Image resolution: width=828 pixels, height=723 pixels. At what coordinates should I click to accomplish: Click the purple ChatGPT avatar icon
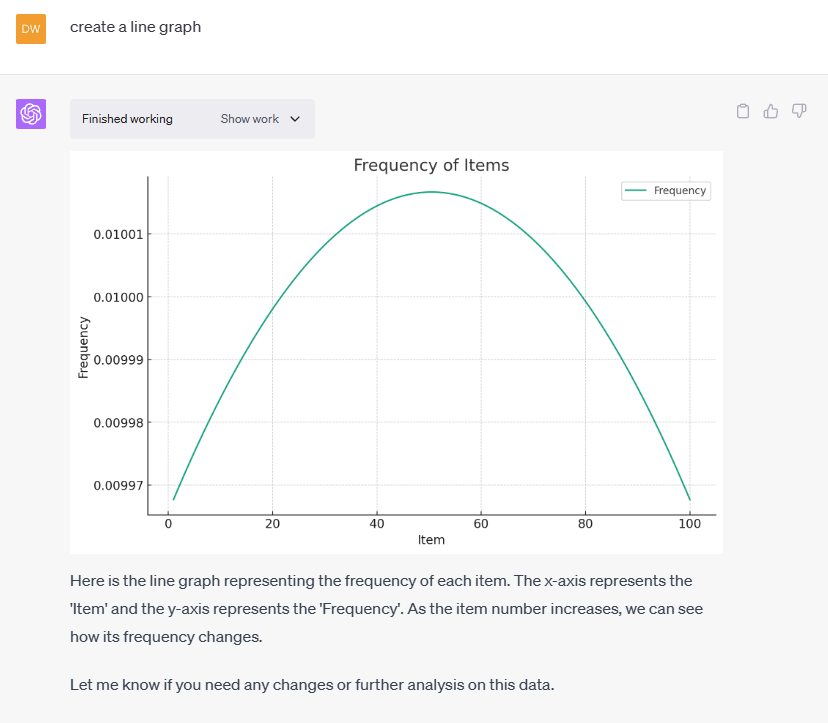point(31,114)
